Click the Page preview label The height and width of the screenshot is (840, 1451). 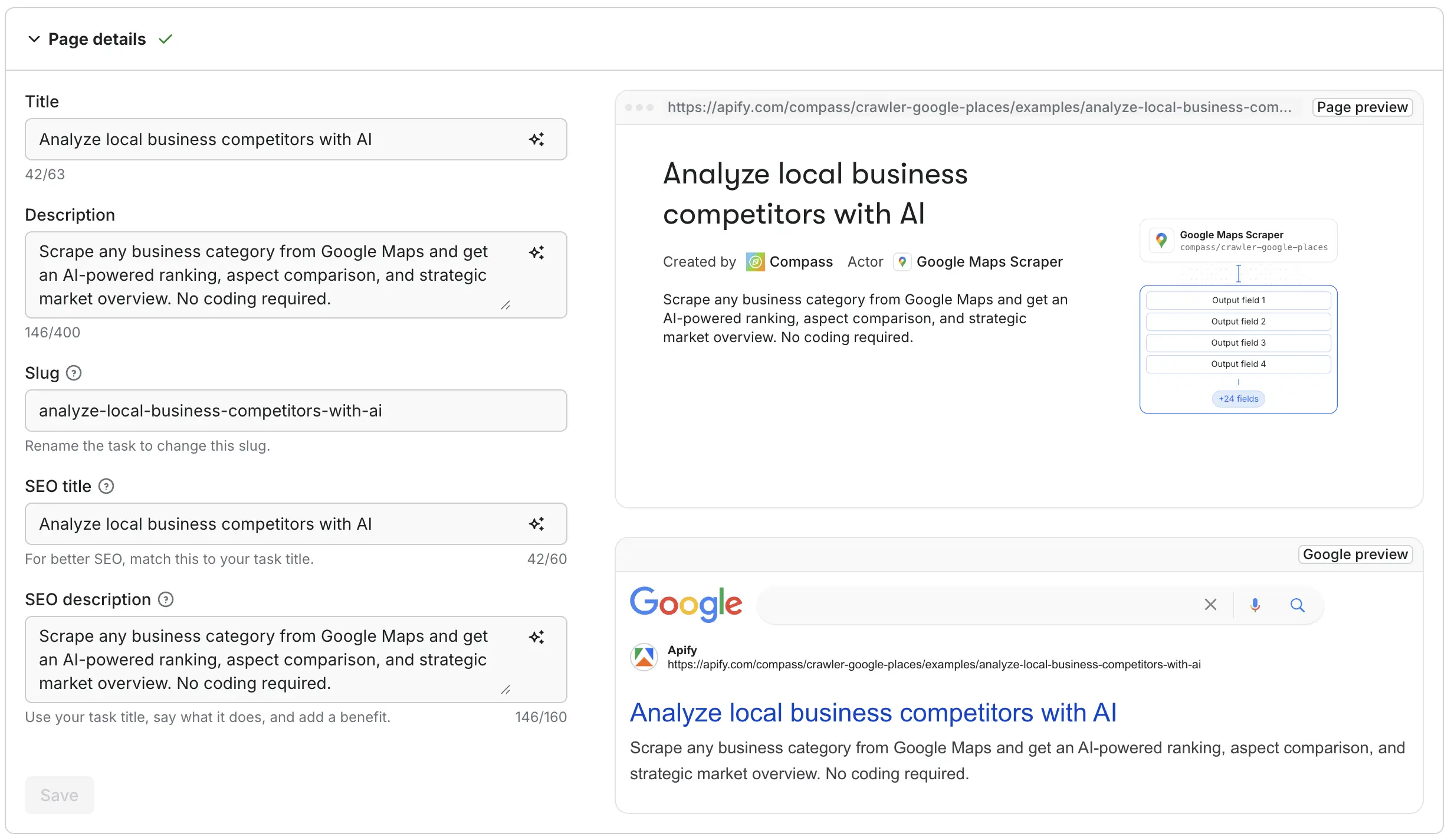(x=1363, y=107)
